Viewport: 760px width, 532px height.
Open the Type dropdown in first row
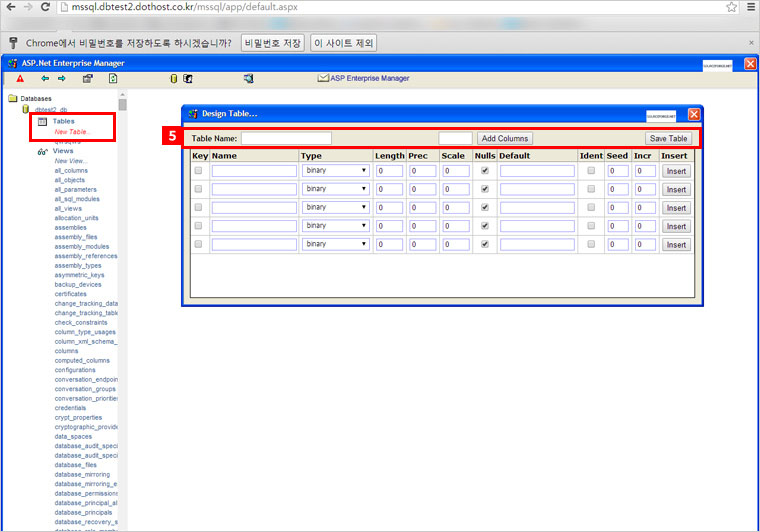coord(335,171)
